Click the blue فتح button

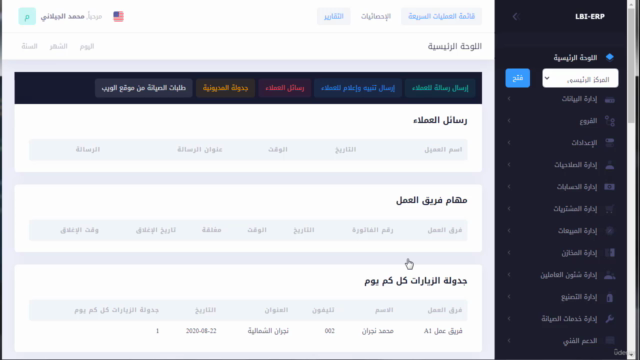[518, 78]
